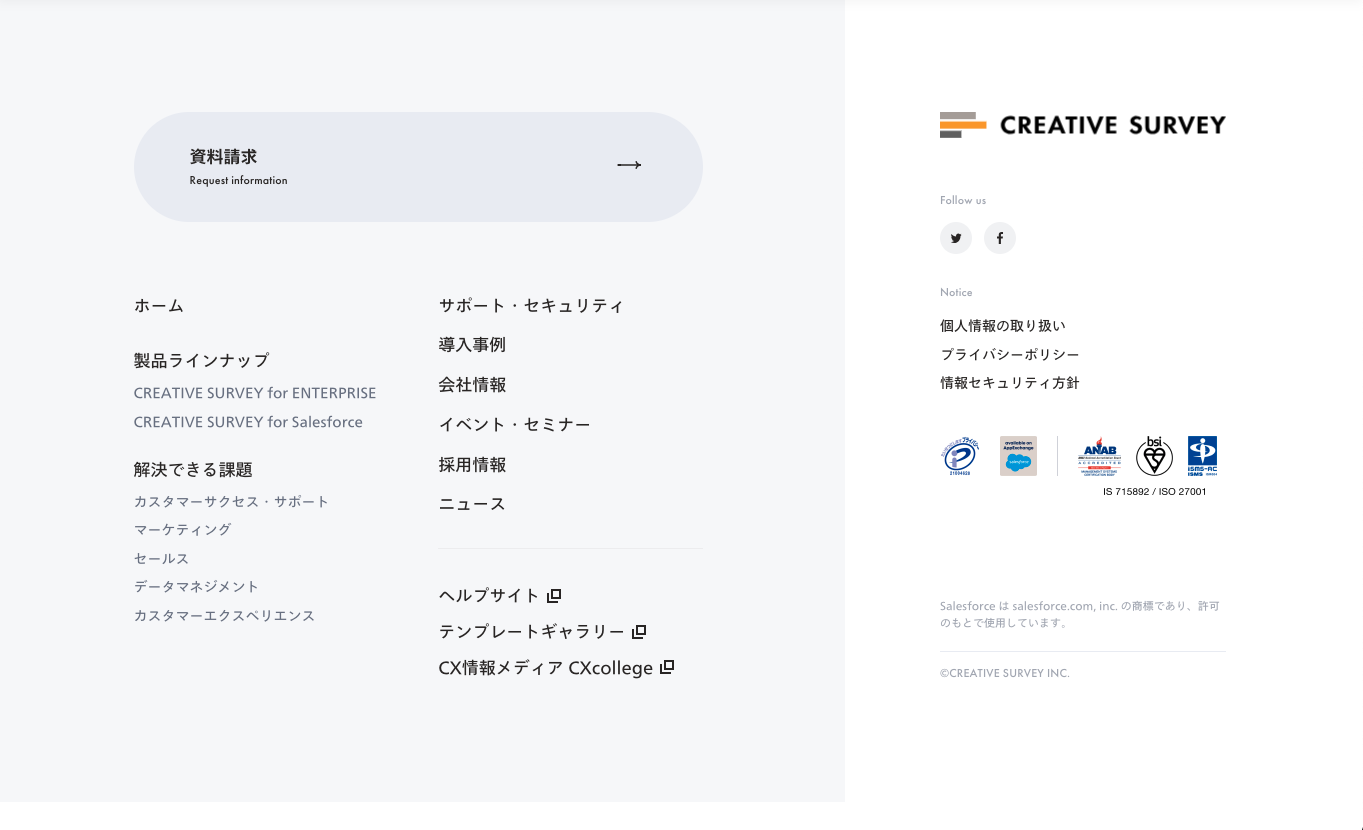The height and width of the screenshot is (830, 1363).
Task: Open CREATIVE SURVEY for Salesforce link
Action: [248, 422]
